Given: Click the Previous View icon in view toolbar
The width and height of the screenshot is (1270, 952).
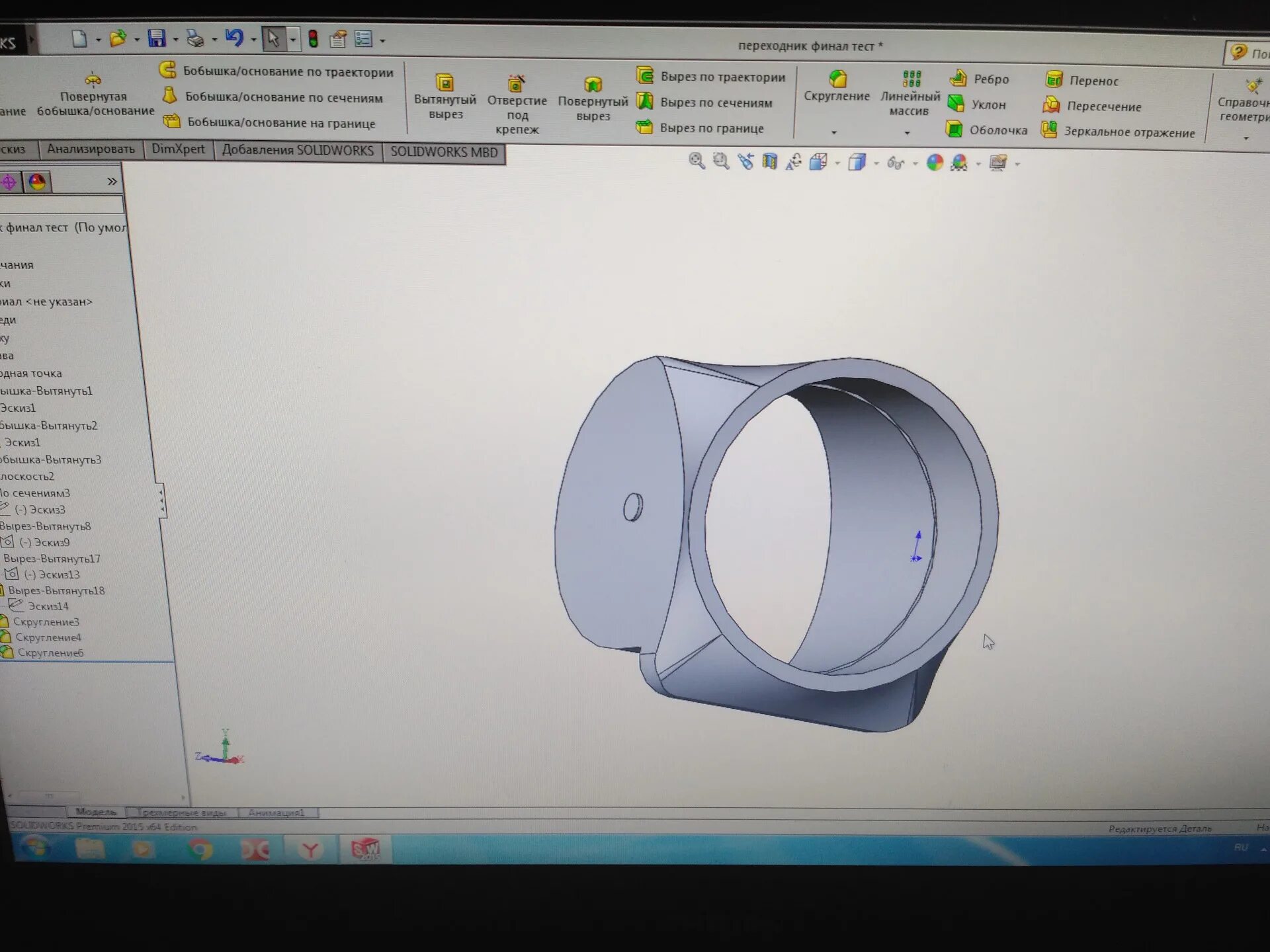Looking at the screenshot, I should click(745, 161).
